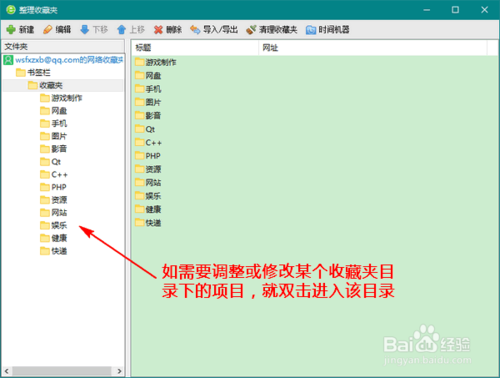Click C++ row in right list
This screenshot has width=500, height=378.
148,143
